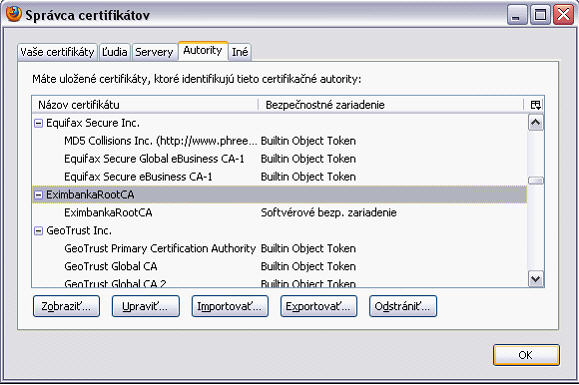The width and height of the screenshot is (579, 385).
Task: Click the scrollbar down arrow in certificate list
Action: pyautogui.click(x=535, y=279)
